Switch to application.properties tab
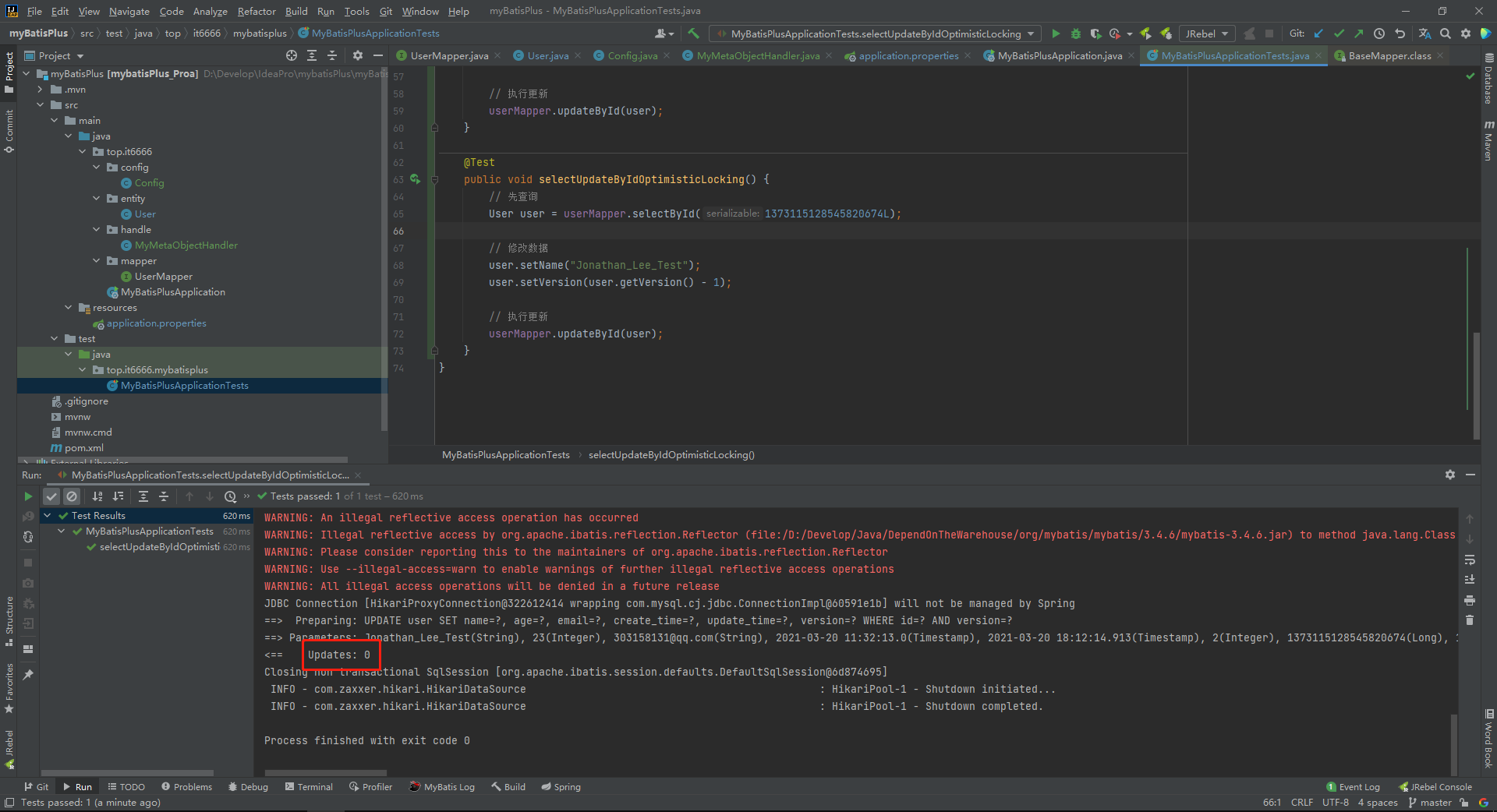The width and height of the screenshot is (1497, 812). 908,55
